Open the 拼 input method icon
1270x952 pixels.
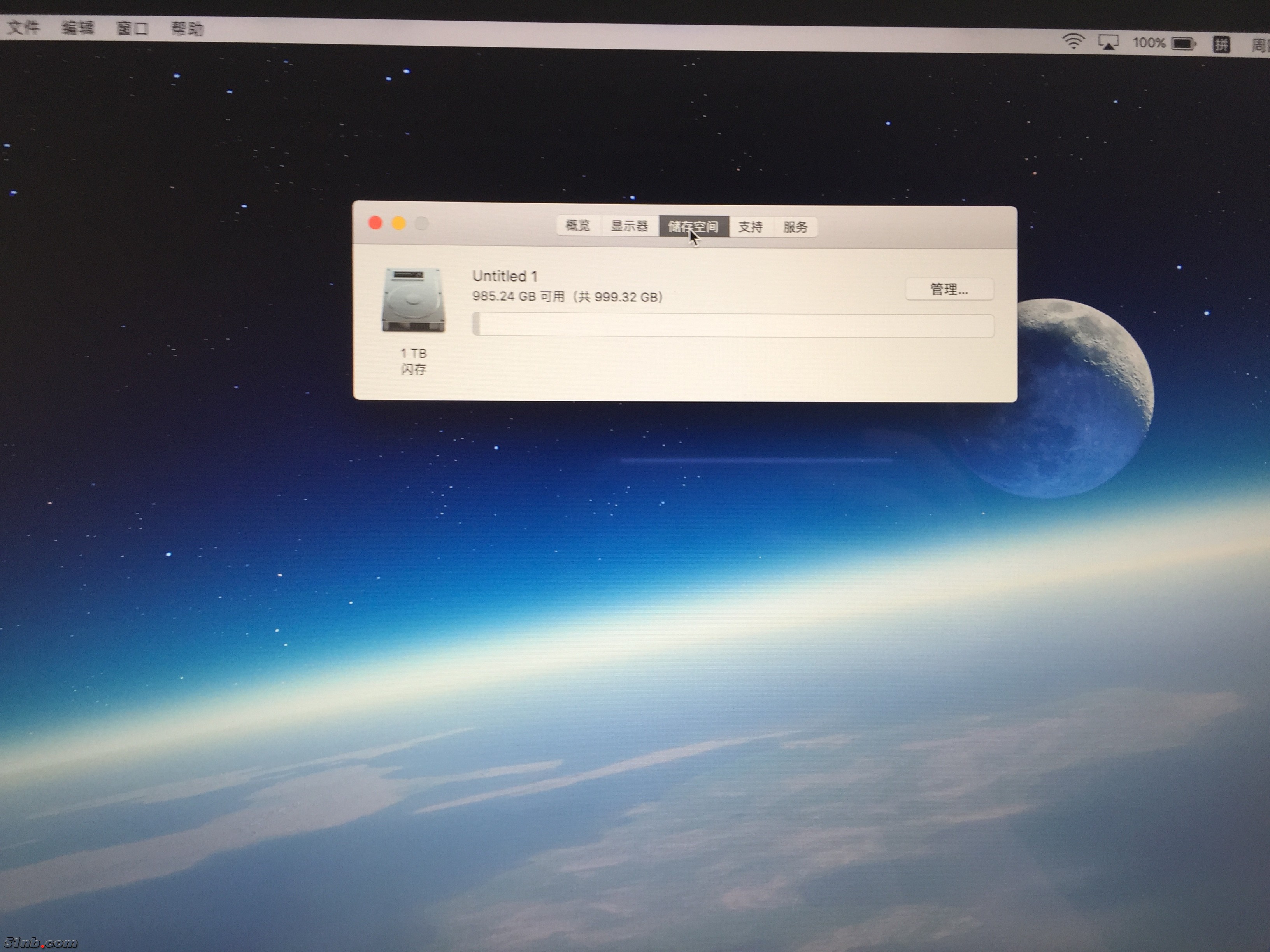[1221, 44]
